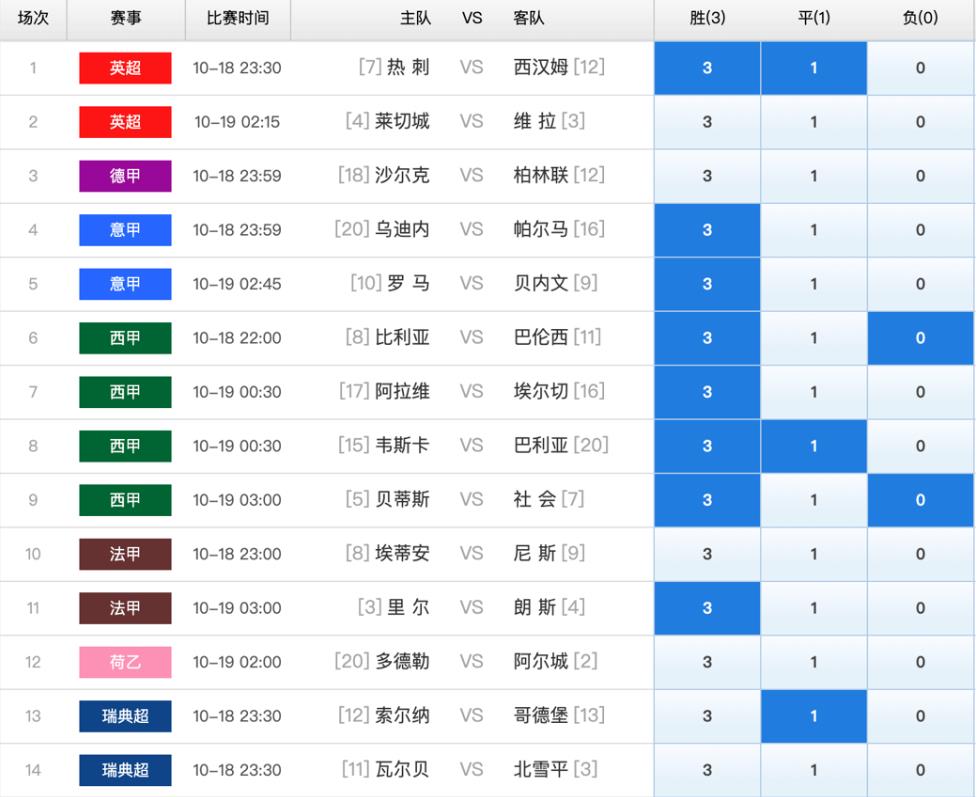Select win (3) for 埃蒂安 vs 尼斯

707,554
